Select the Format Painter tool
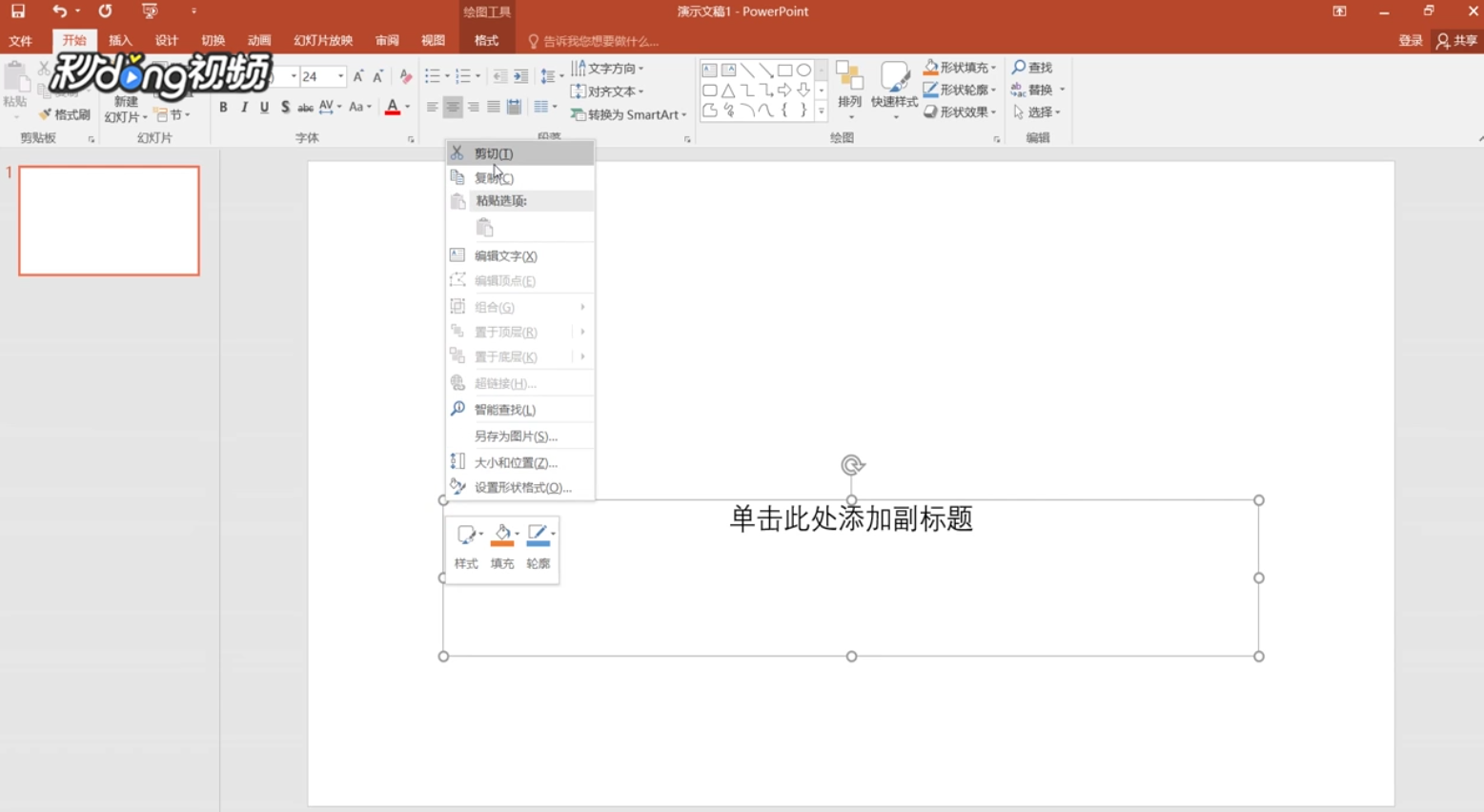The width and height of the screenshot is (1484, 812). point(67,113)
